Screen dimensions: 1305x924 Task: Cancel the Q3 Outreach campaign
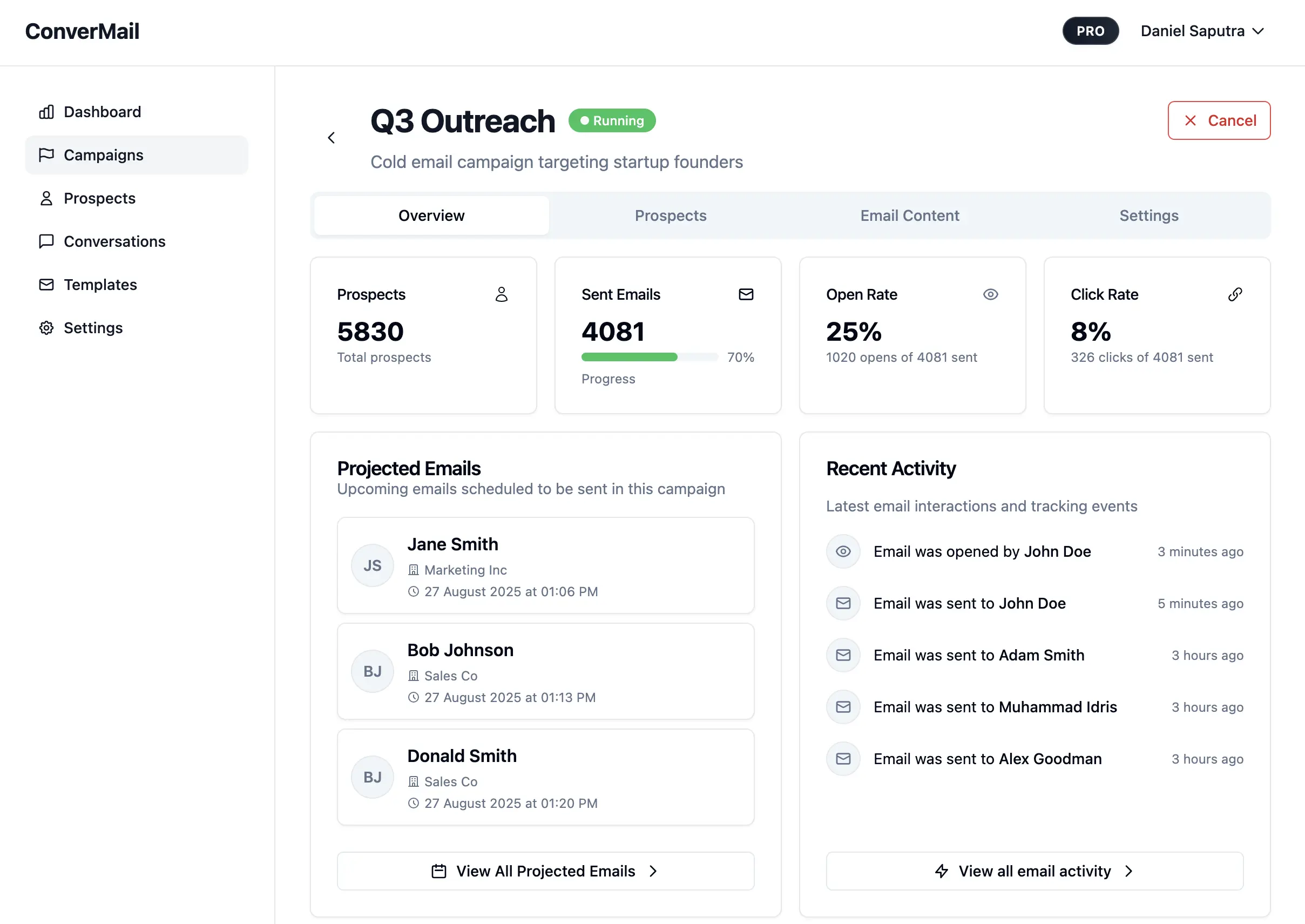coord(1219,120)
